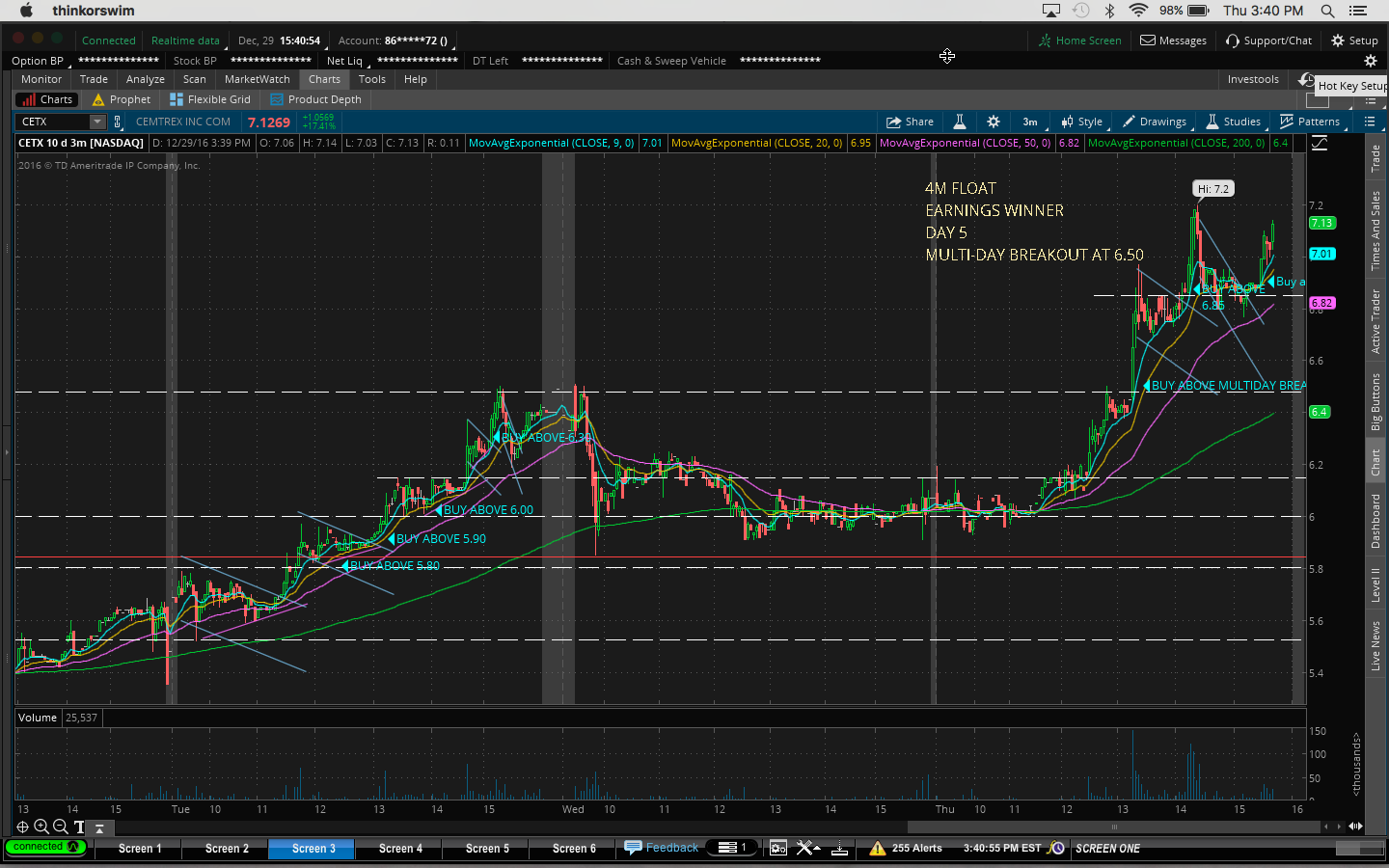Screen dimensions: 1389x868
Task: Open the Drawings pencil tool menu
Action: click(1154, 122)
